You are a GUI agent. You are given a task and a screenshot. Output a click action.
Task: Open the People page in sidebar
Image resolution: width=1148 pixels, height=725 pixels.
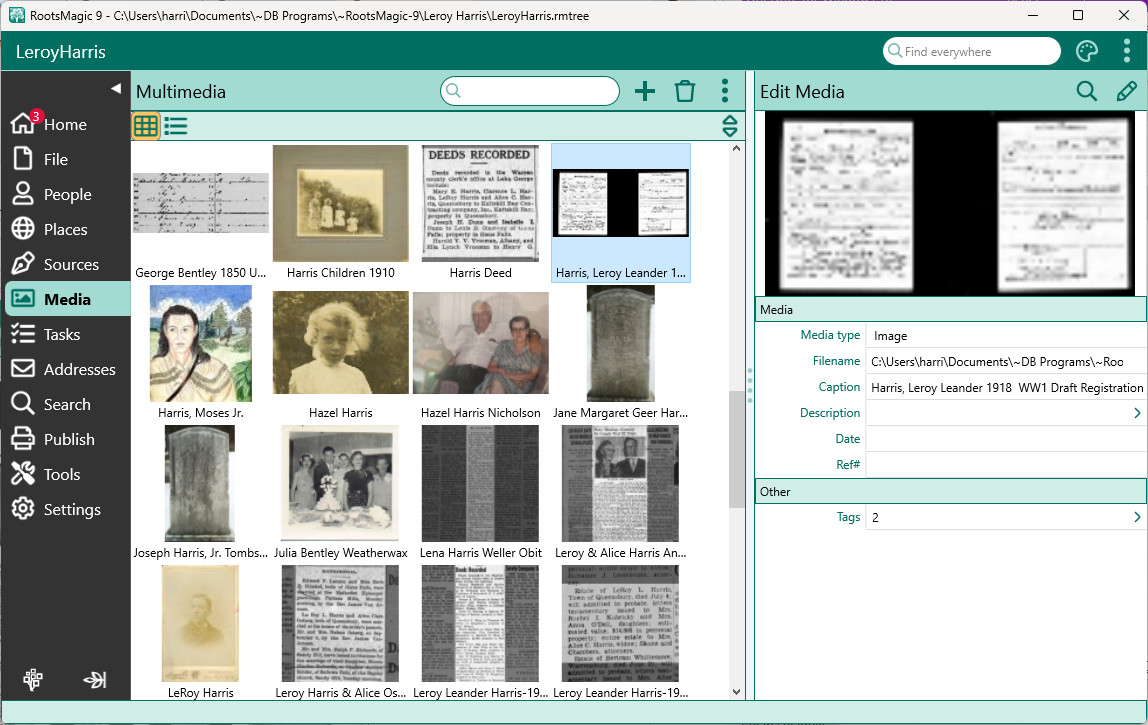67,195
